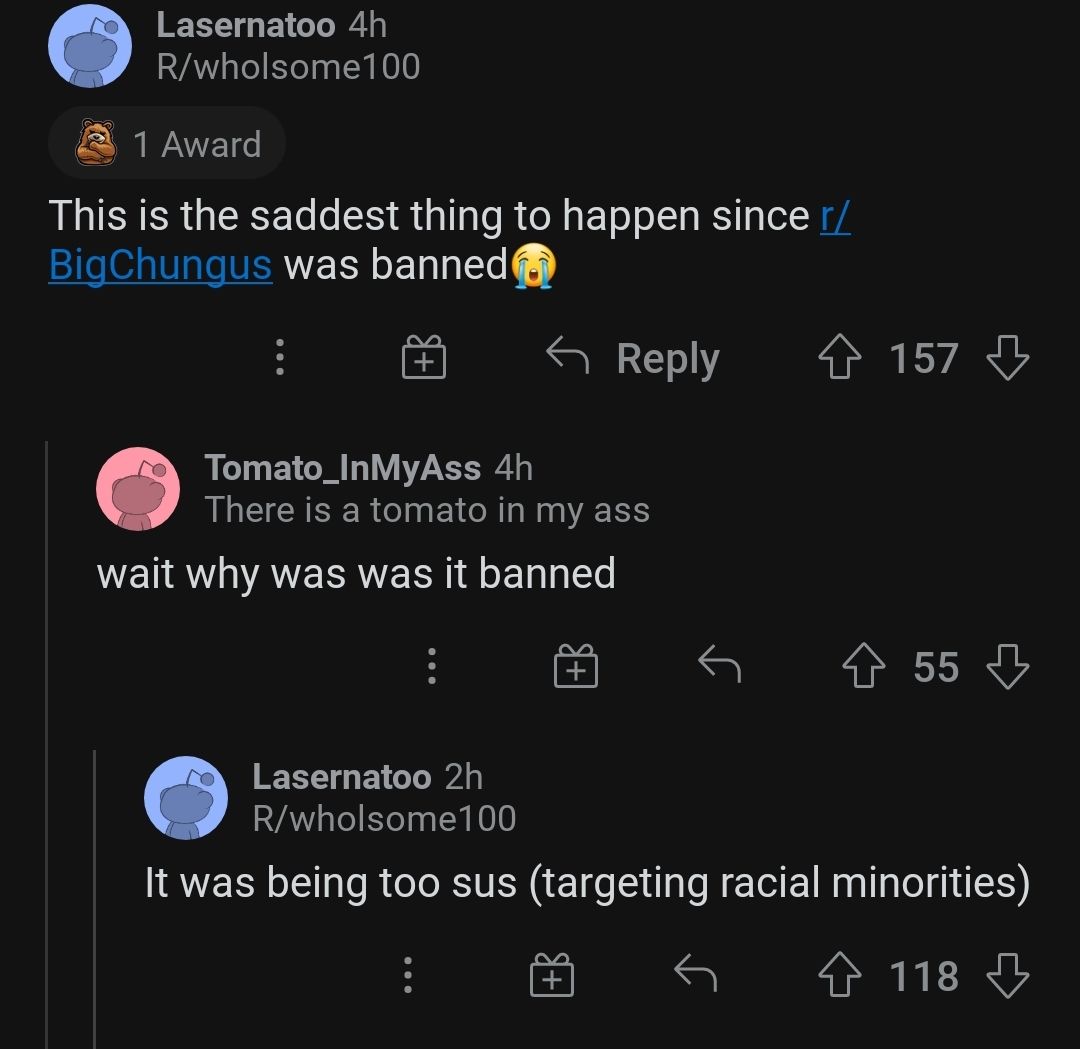Downvote the "too sus" reply

pos(1007,975)
